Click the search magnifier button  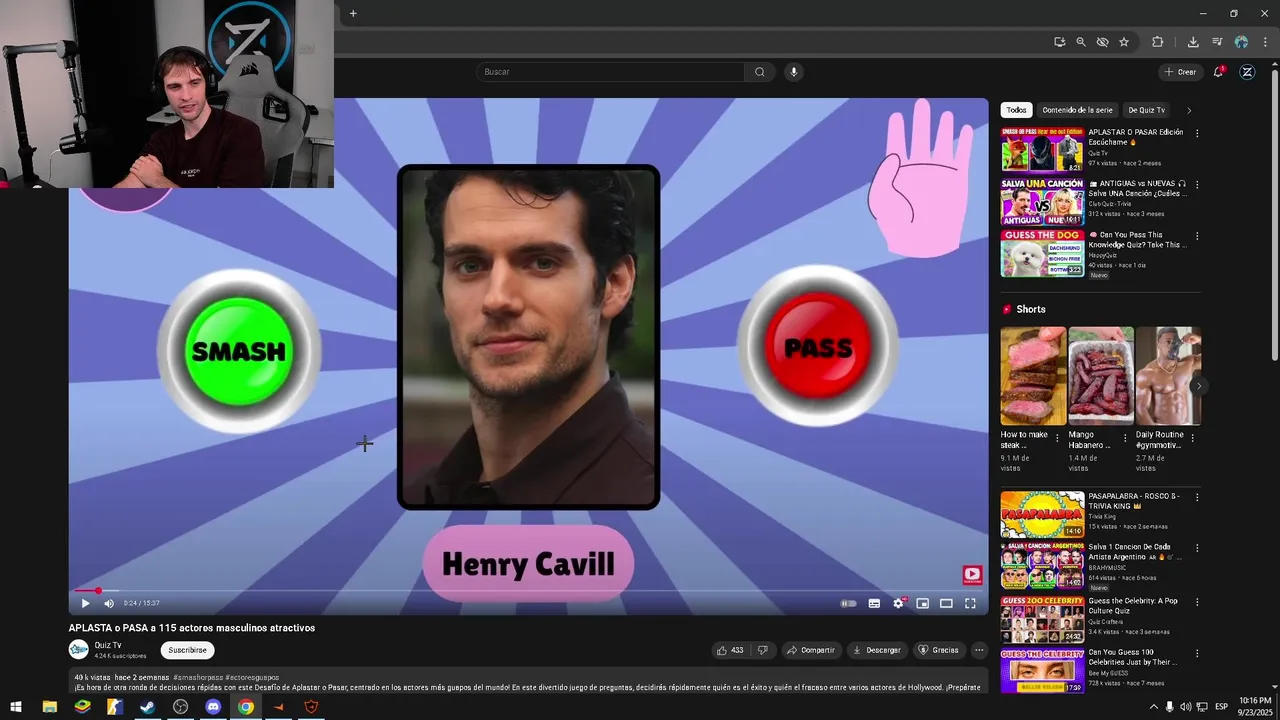coord(760,72)
